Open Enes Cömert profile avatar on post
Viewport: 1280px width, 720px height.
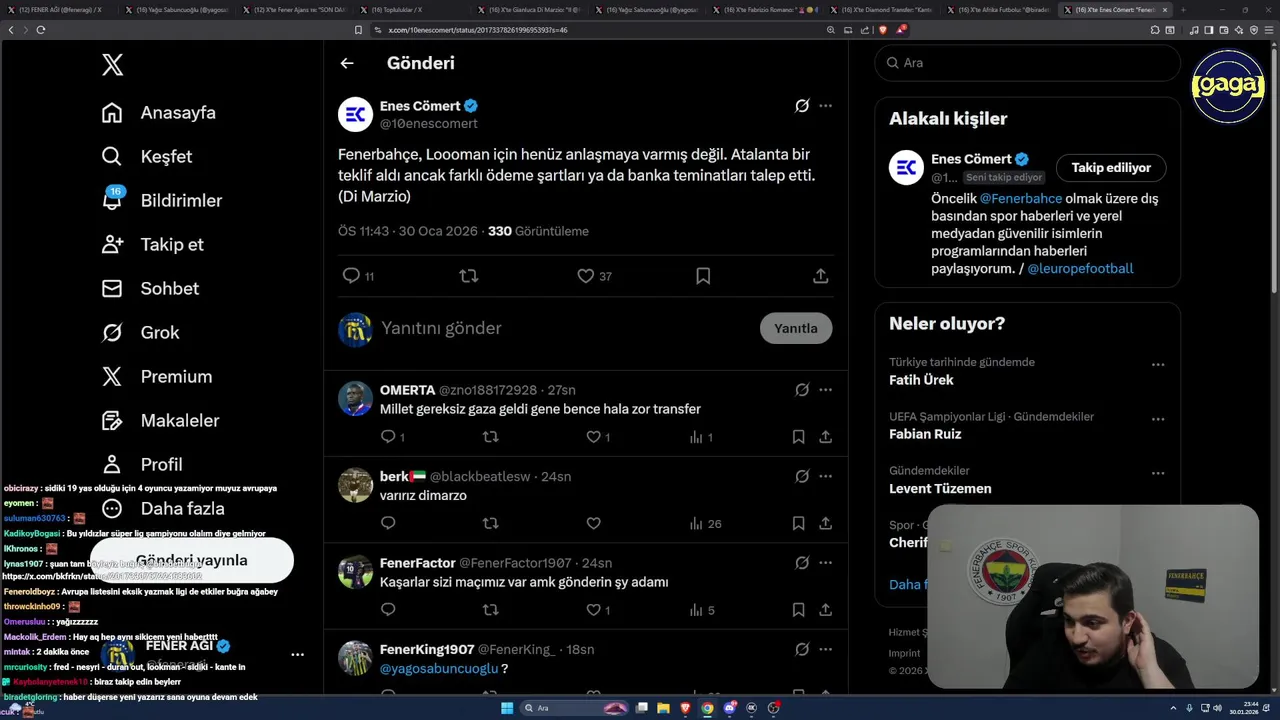[355, 115]
